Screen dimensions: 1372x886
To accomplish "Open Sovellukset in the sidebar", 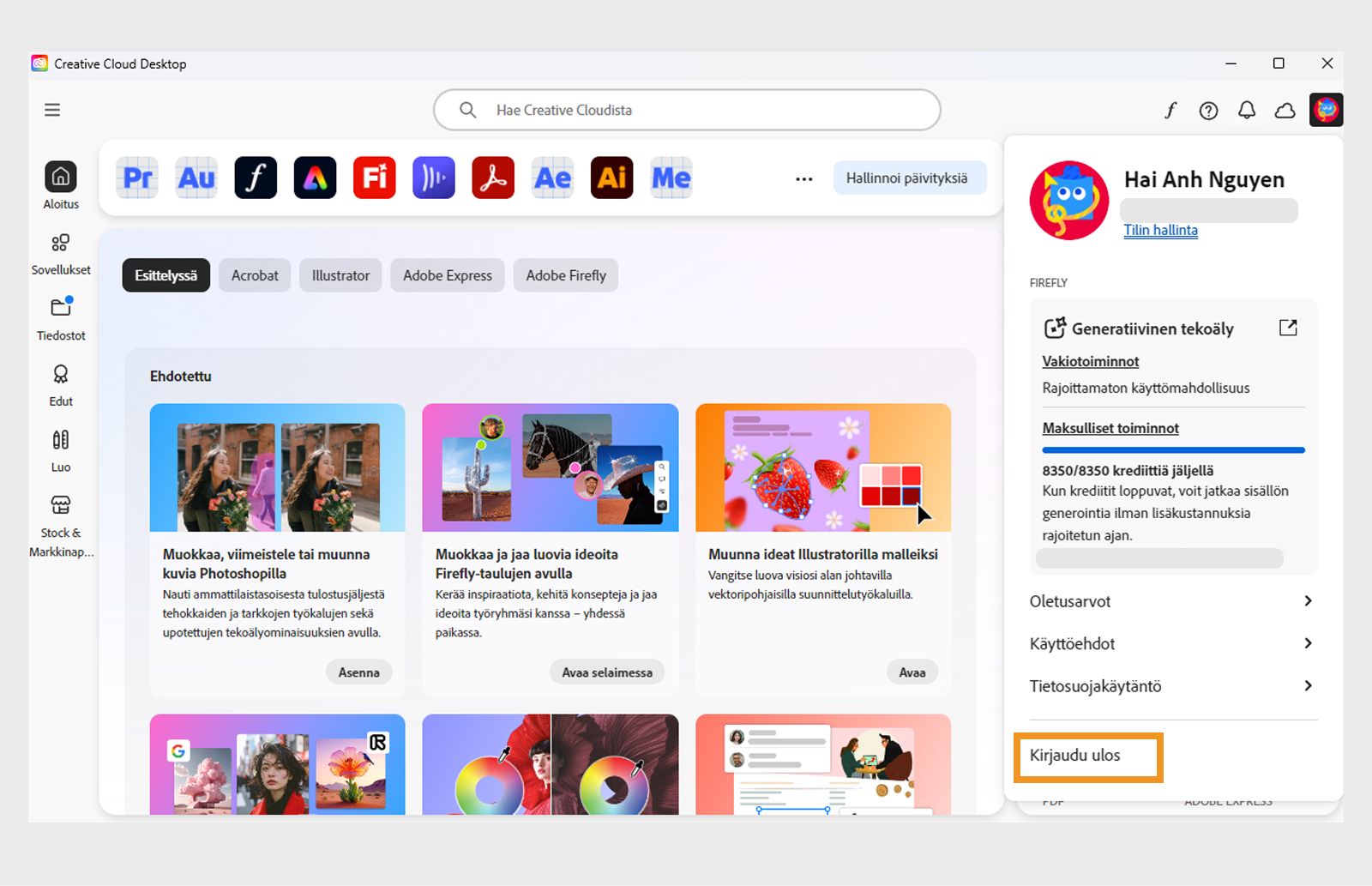I will [x=61, y=254].
